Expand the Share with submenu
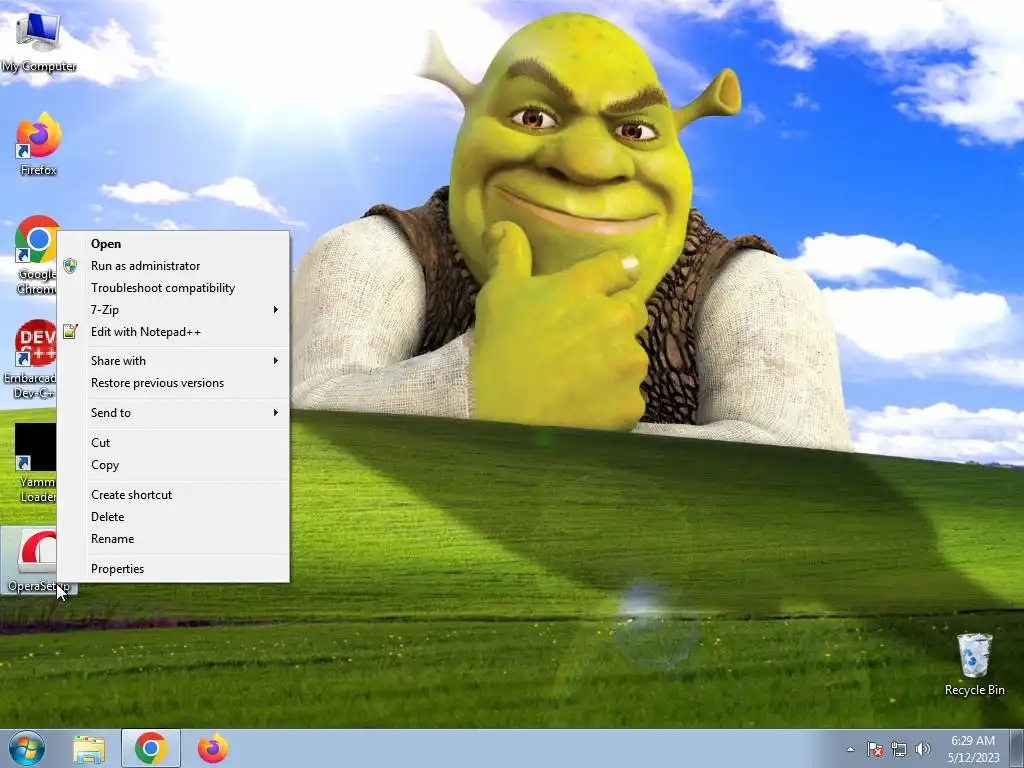This screenshot has height=768, width=1024. pyautogui.click(x=173, y=360)
